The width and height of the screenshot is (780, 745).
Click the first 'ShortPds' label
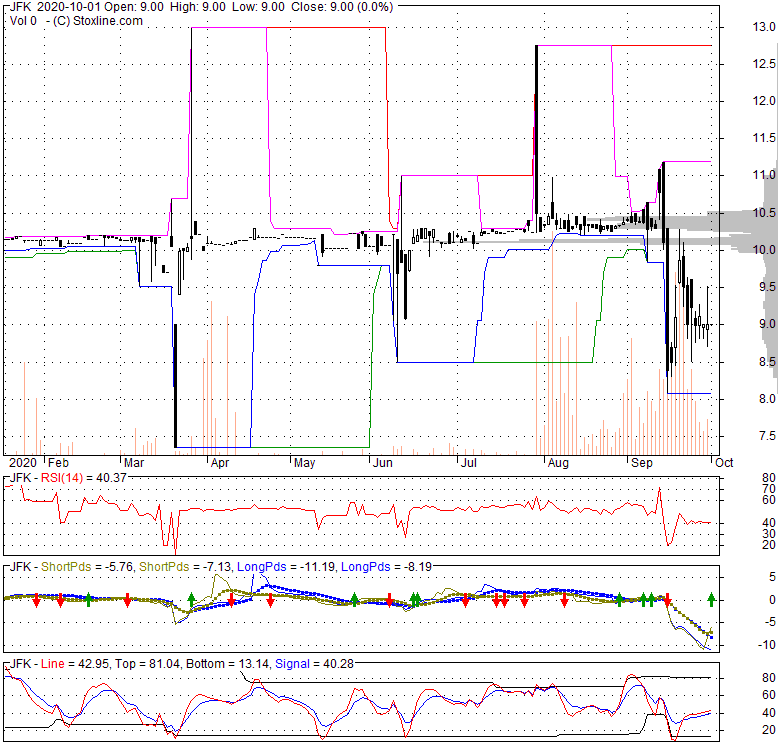pos(66,567)
